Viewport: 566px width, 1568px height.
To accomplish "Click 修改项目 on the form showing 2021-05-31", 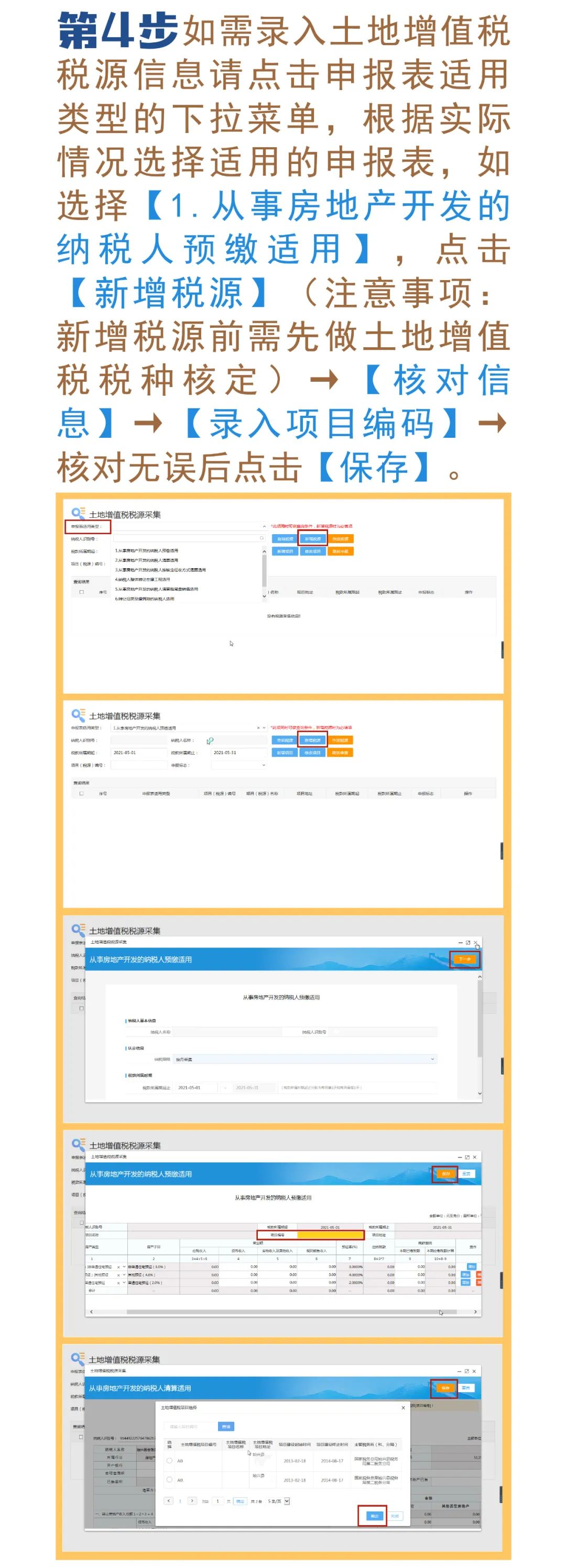I will 312,753.
